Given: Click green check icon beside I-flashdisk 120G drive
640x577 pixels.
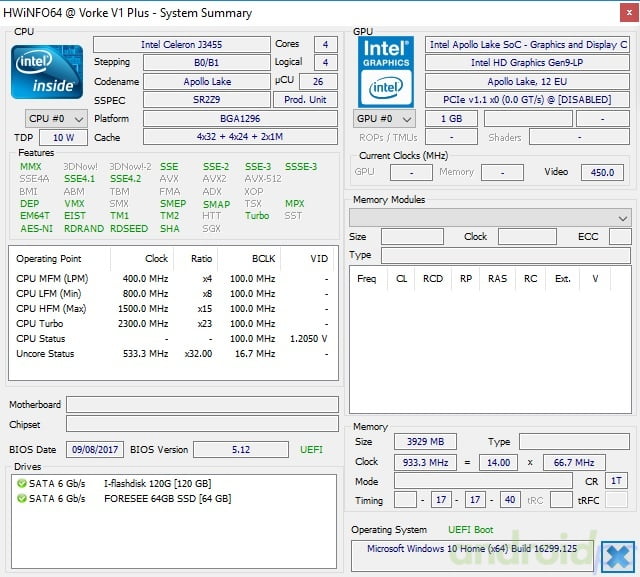Looking at the screenshot, I should click(x=22, y=484).
